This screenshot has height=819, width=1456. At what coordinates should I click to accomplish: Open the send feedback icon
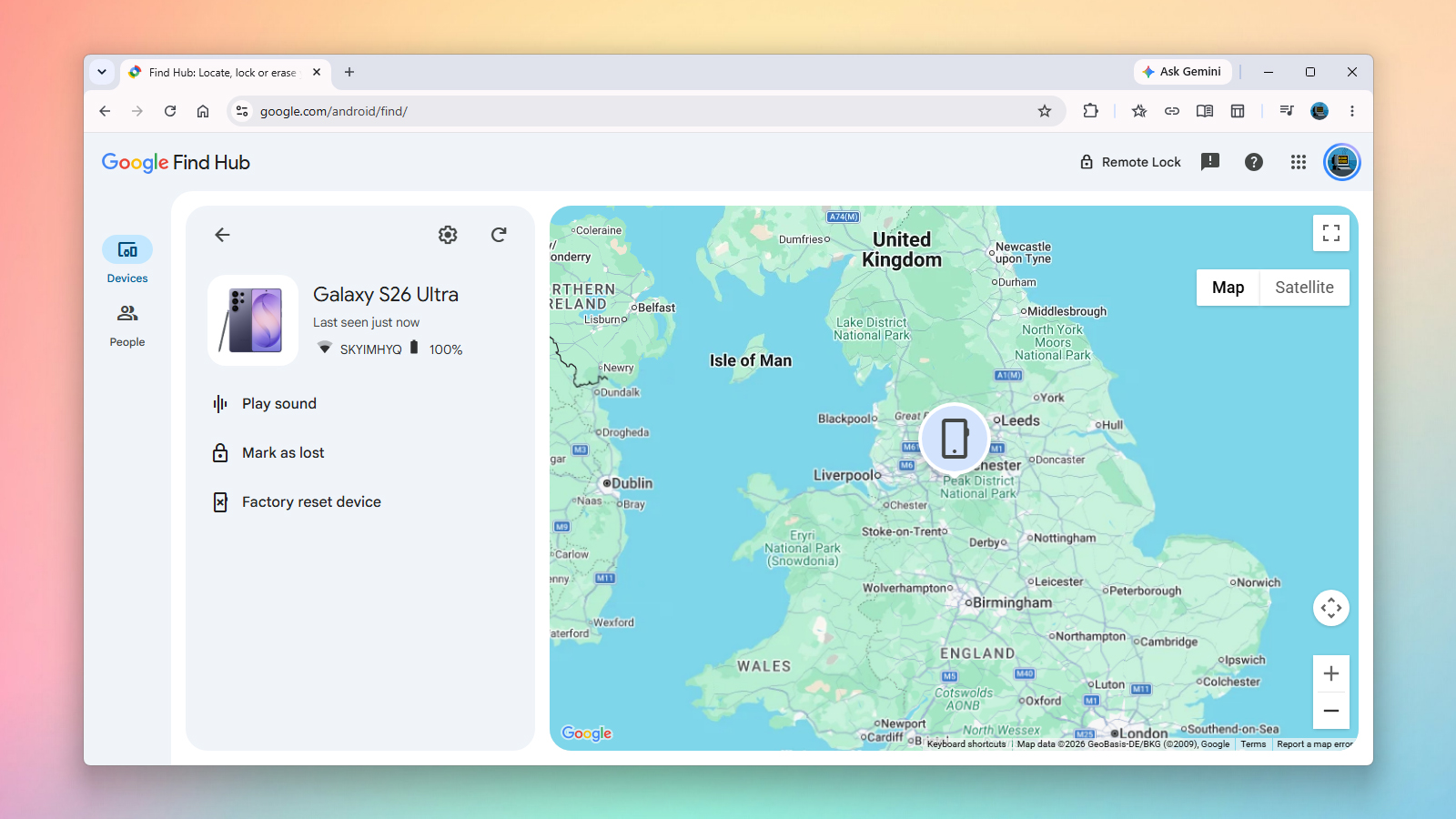point(1210,162)
